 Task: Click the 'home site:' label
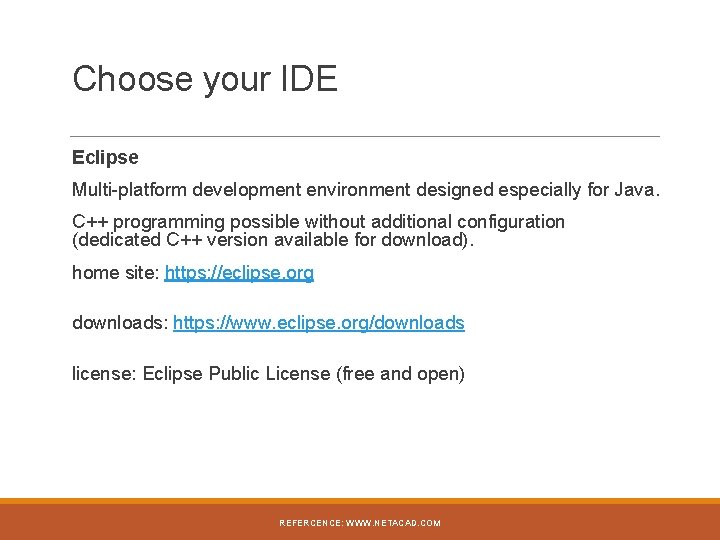coord(116,272)
